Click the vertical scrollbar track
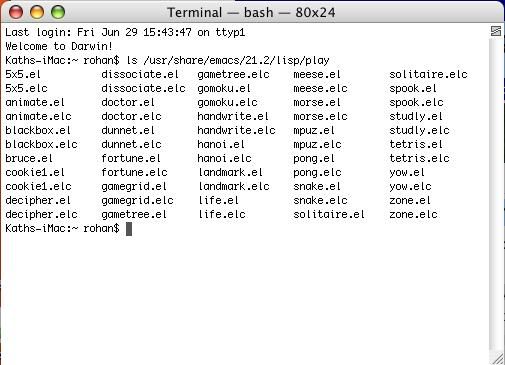 tap(496, 193)
